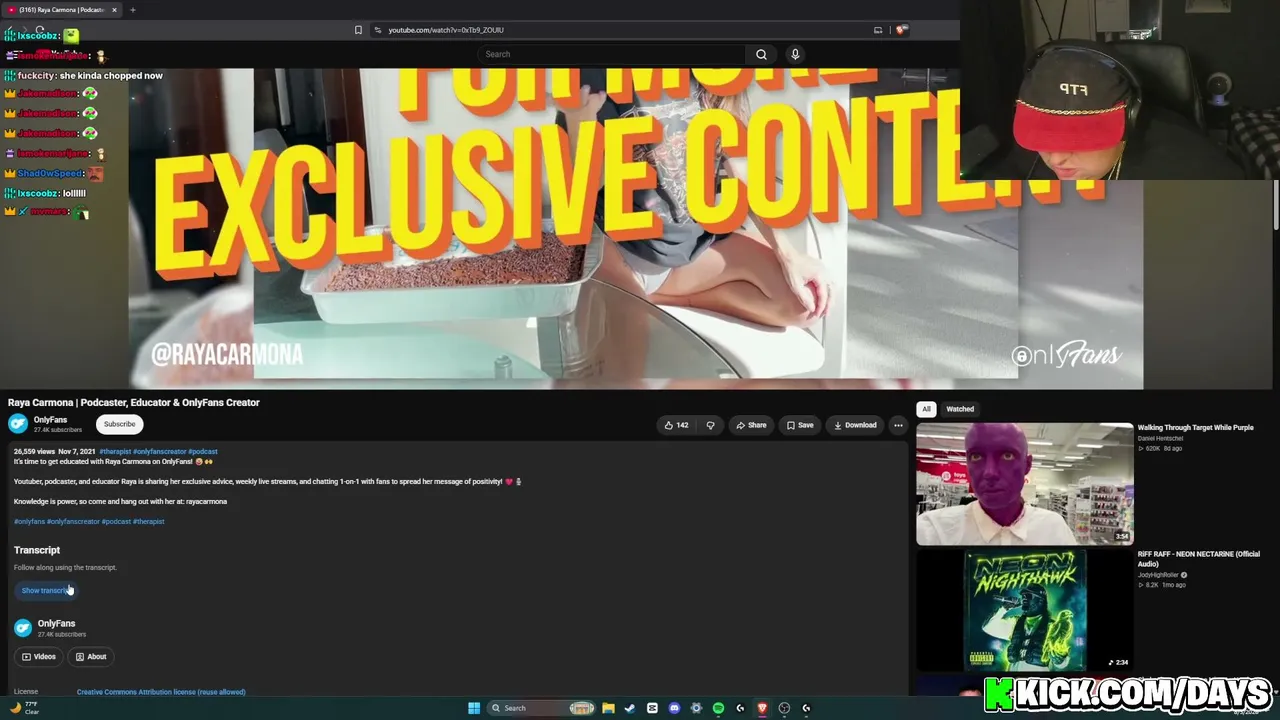The height and width of the screenshot is (720, 1280).
Task: Click the channel name OnlyFans under Transcript
Action: pyautogui.click(x=56, y=623)
